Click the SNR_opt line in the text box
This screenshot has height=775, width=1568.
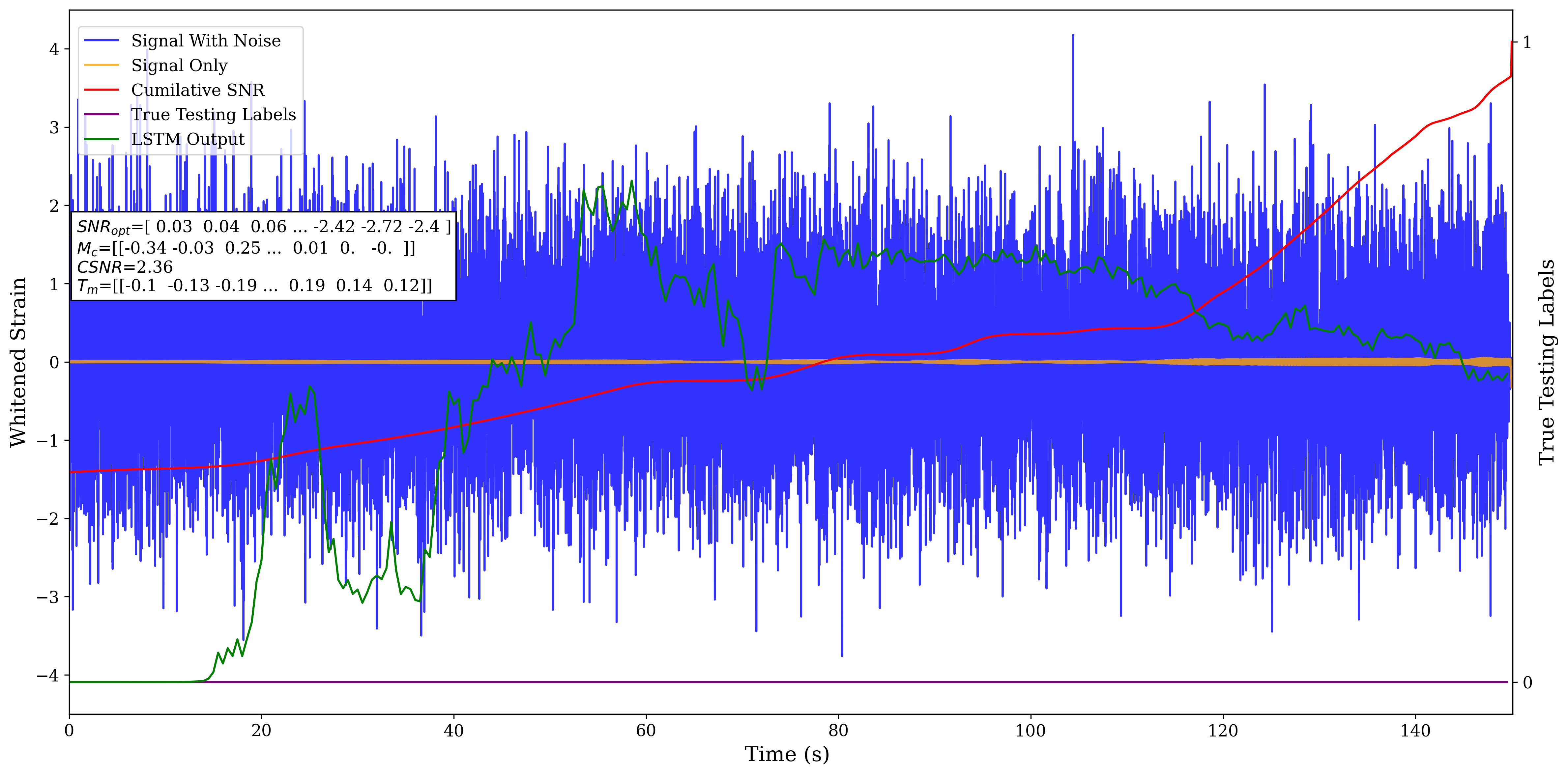pyautogui.click(x=264, y=227)
